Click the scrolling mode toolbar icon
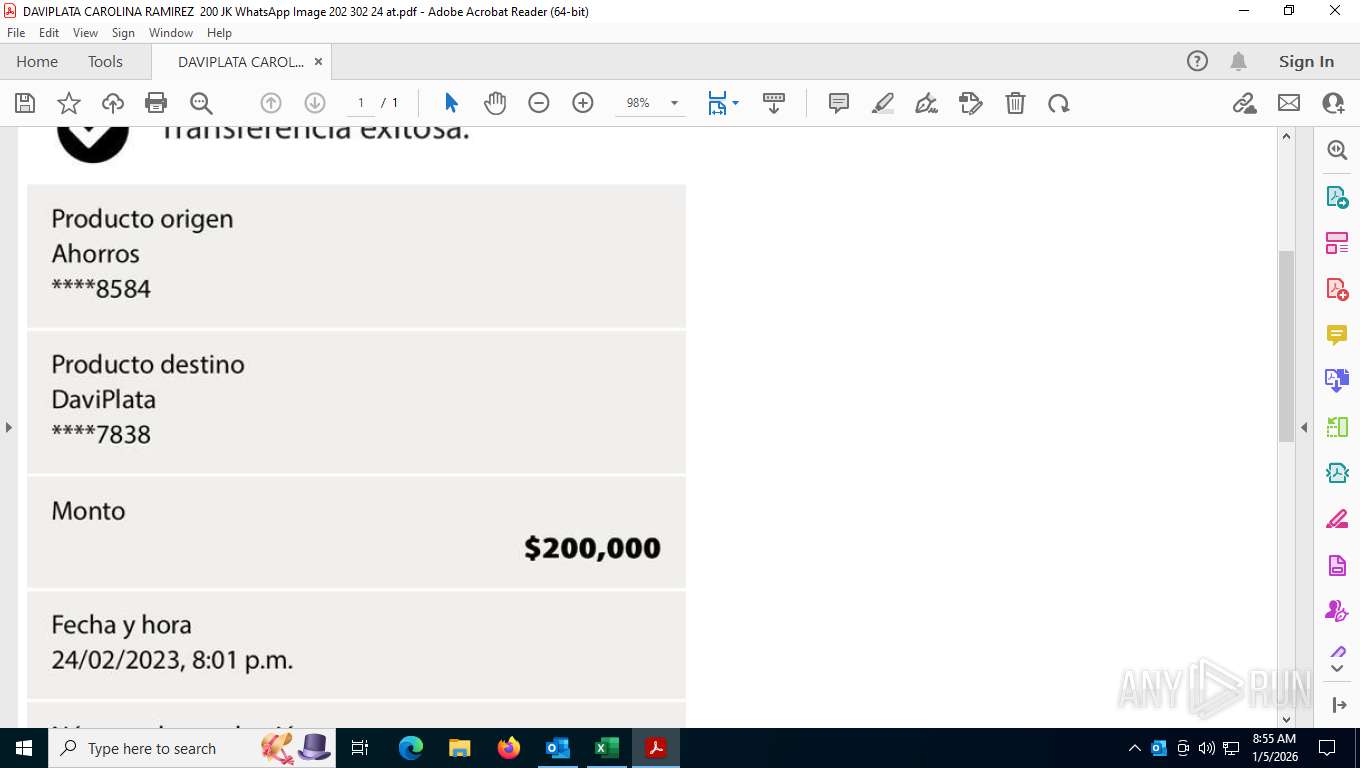 coord(773,103)
